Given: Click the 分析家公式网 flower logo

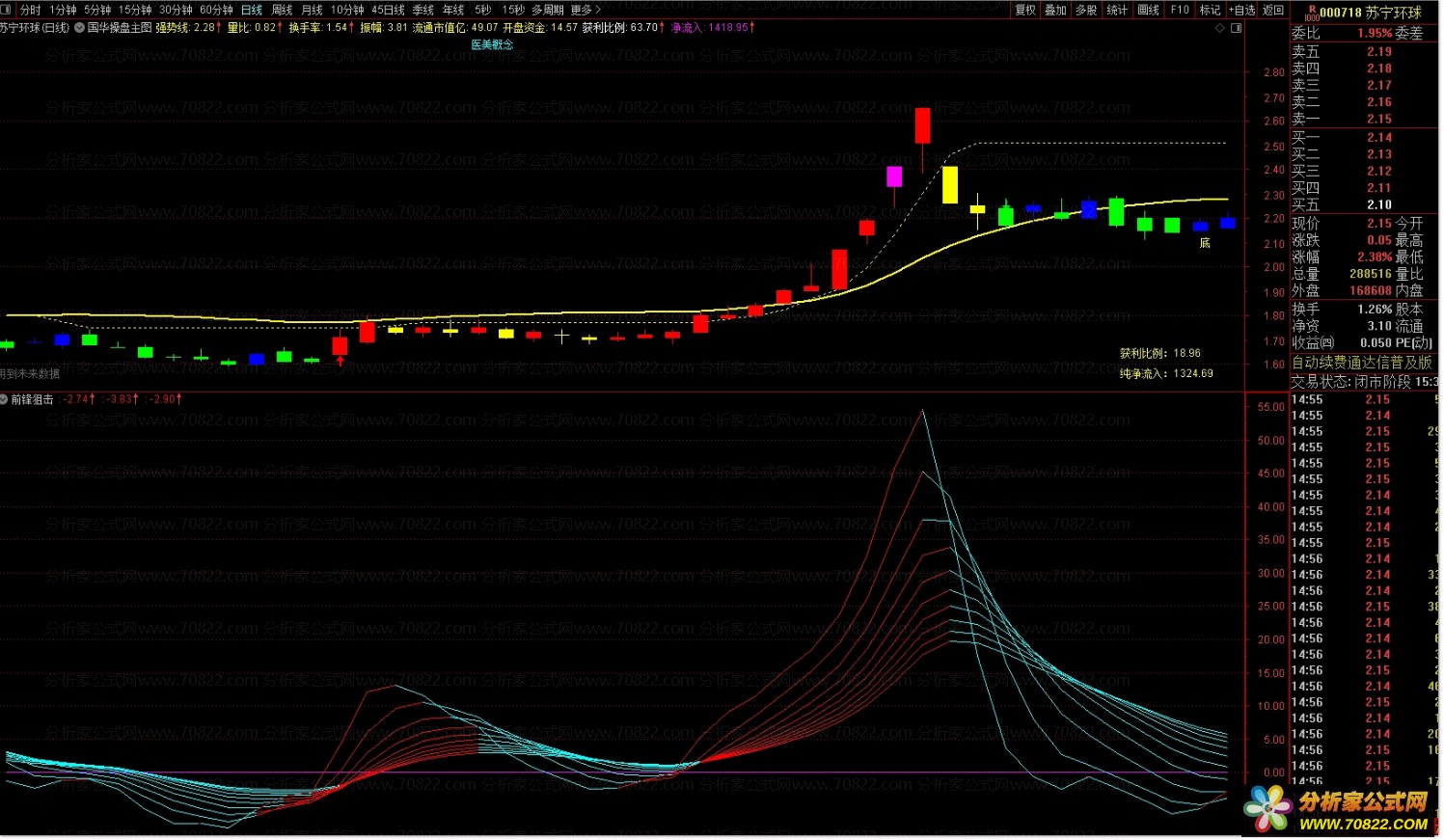Looking at the screenshot, I should pos(1267,807).
